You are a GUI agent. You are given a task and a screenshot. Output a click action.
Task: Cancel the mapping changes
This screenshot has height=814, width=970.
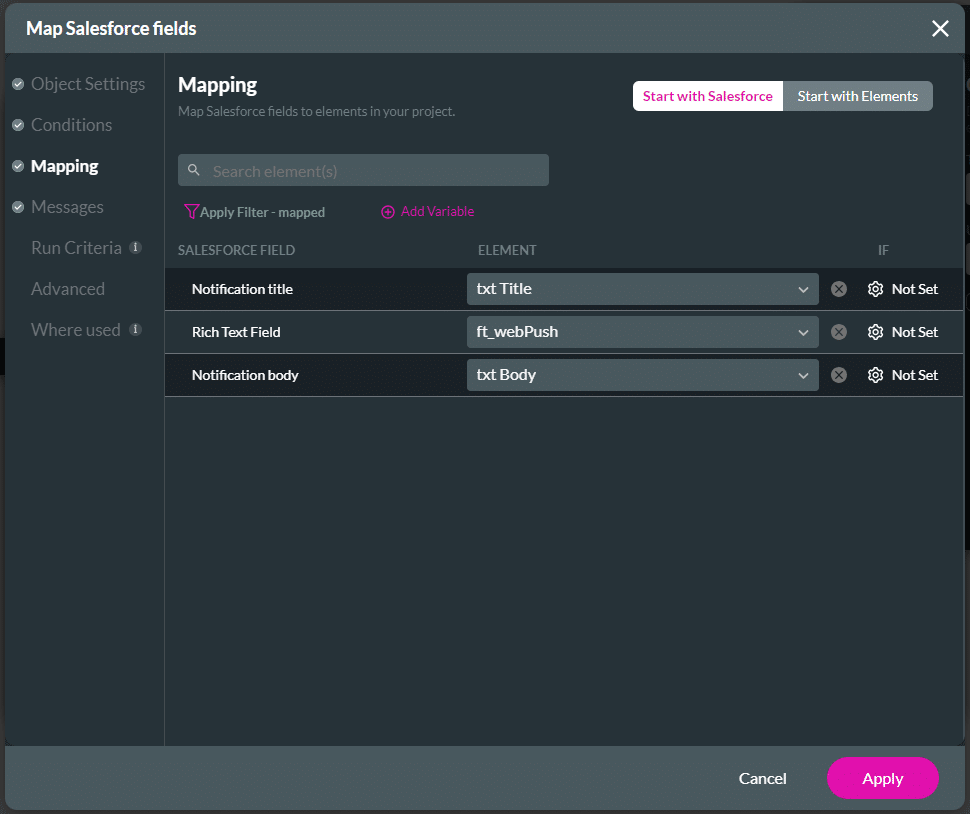762,778
